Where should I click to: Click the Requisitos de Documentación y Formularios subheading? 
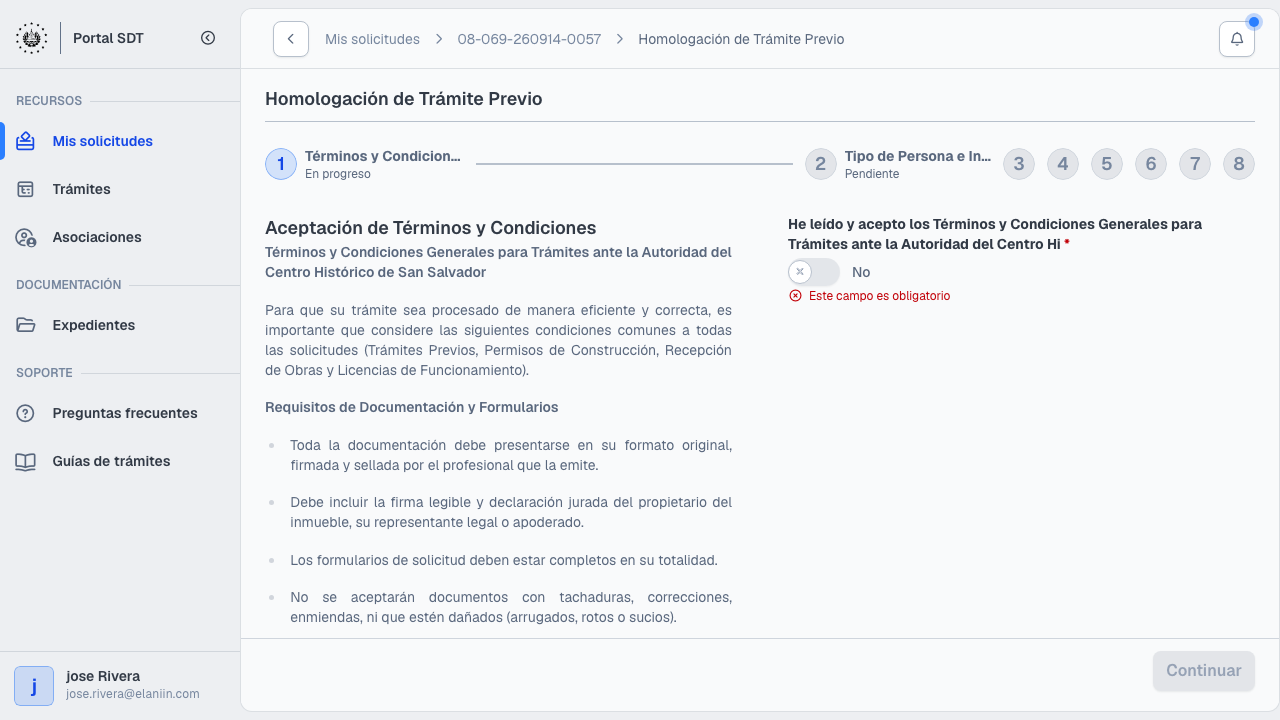coord(412,407)
